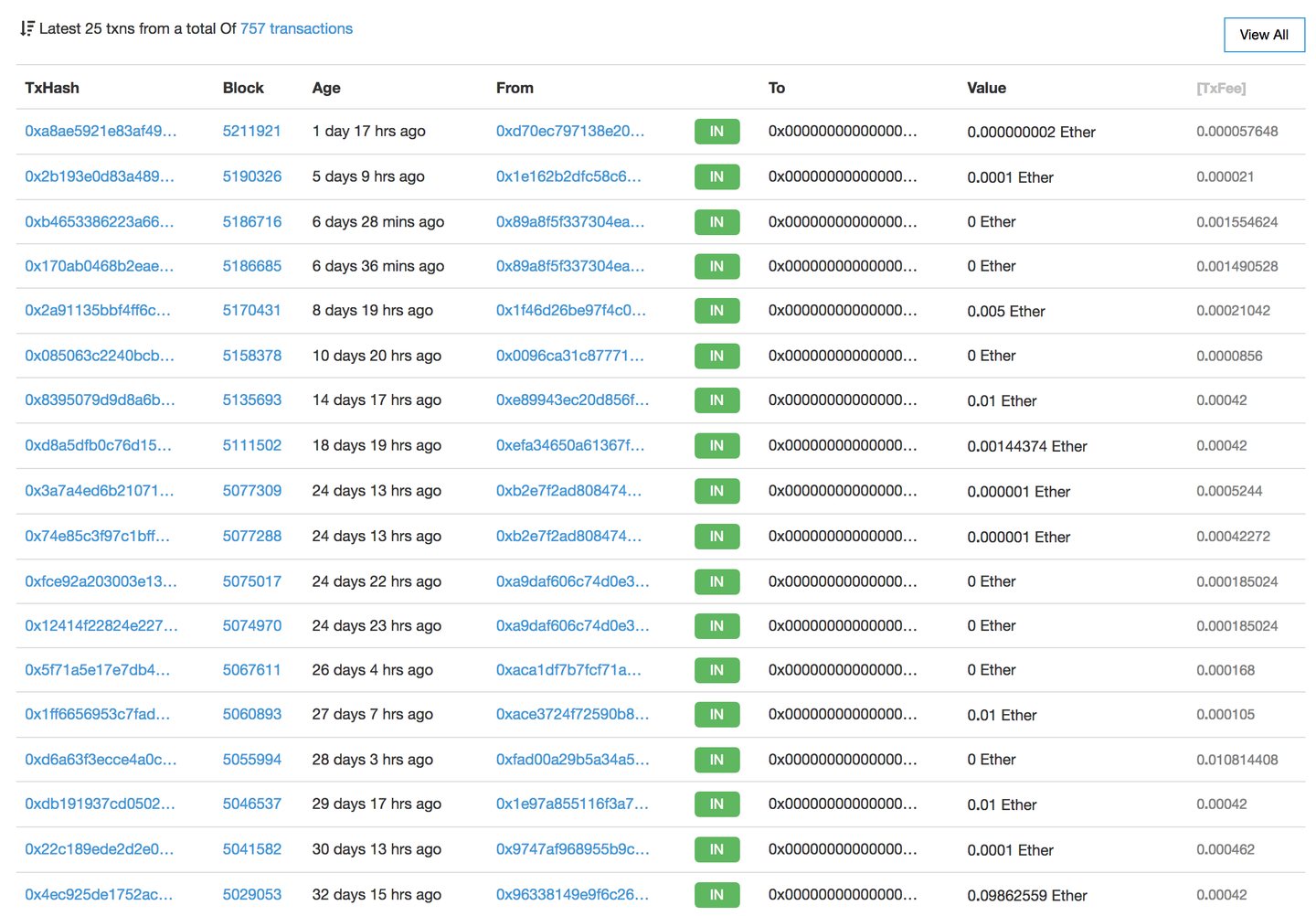Open block 5190326
This screenshot has width=1316, height=916.
(x=252, y=176)
